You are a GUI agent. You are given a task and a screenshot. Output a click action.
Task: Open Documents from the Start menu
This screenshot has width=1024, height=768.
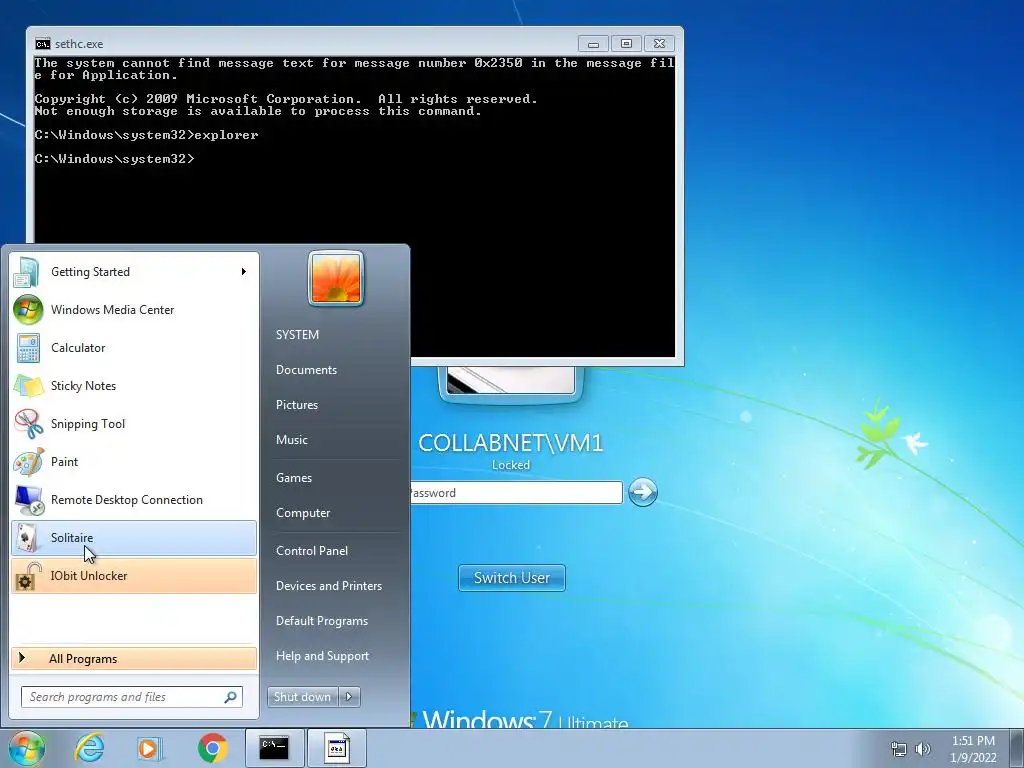click(306, 370)
